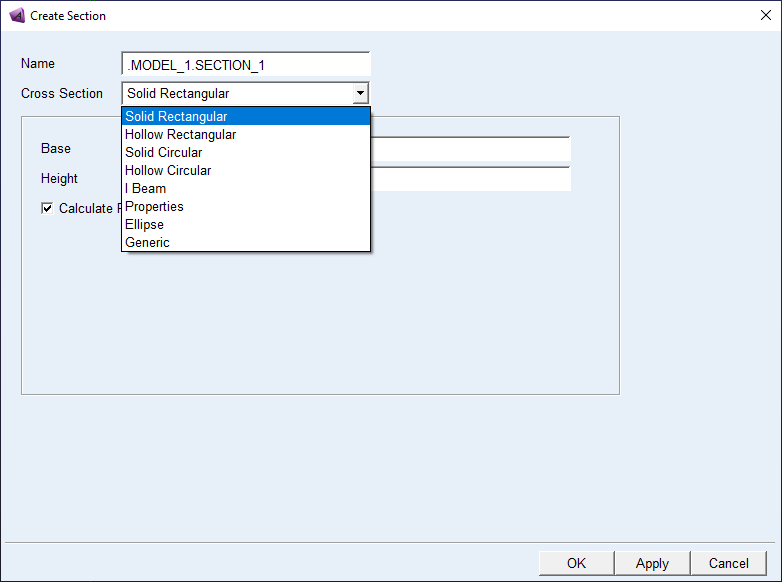Screen dimensions: 782x582
Task: Cancel the section creation
Action: pos(728,563)
